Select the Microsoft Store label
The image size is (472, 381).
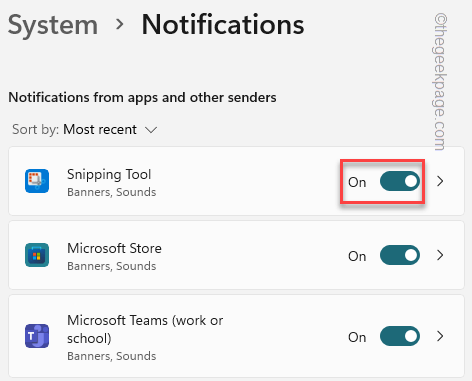click(x=114, y=248)
